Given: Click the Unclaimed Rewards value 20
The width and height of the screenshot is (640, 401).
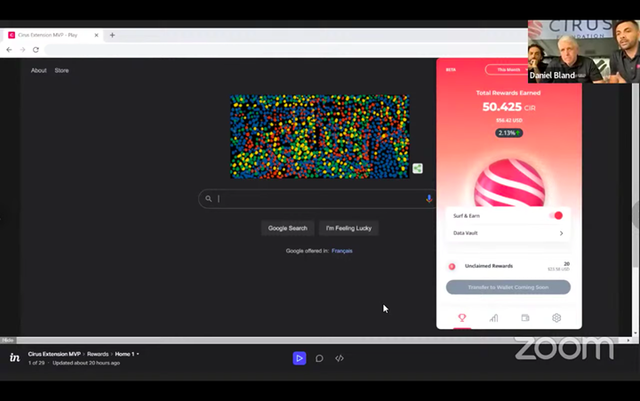Looking at the screenshot, I should (567, 264).
